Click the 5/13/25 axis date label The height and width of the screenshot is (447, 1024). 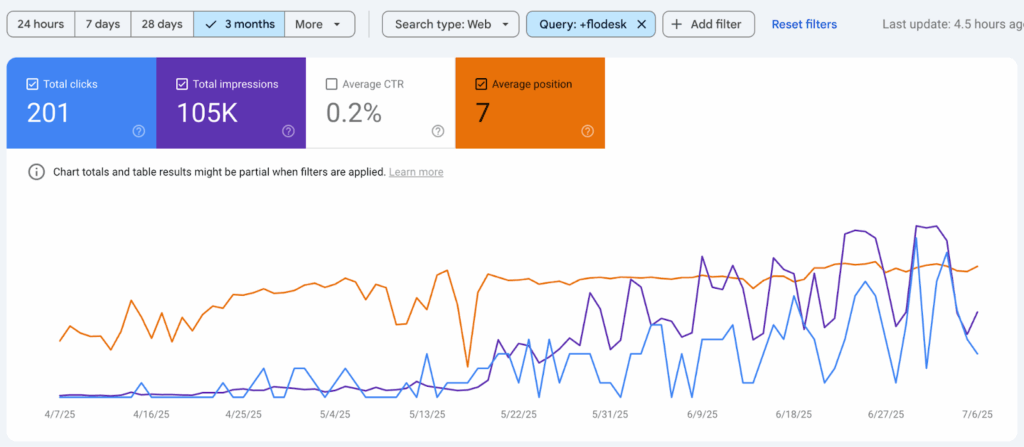(x=427, y=414)
